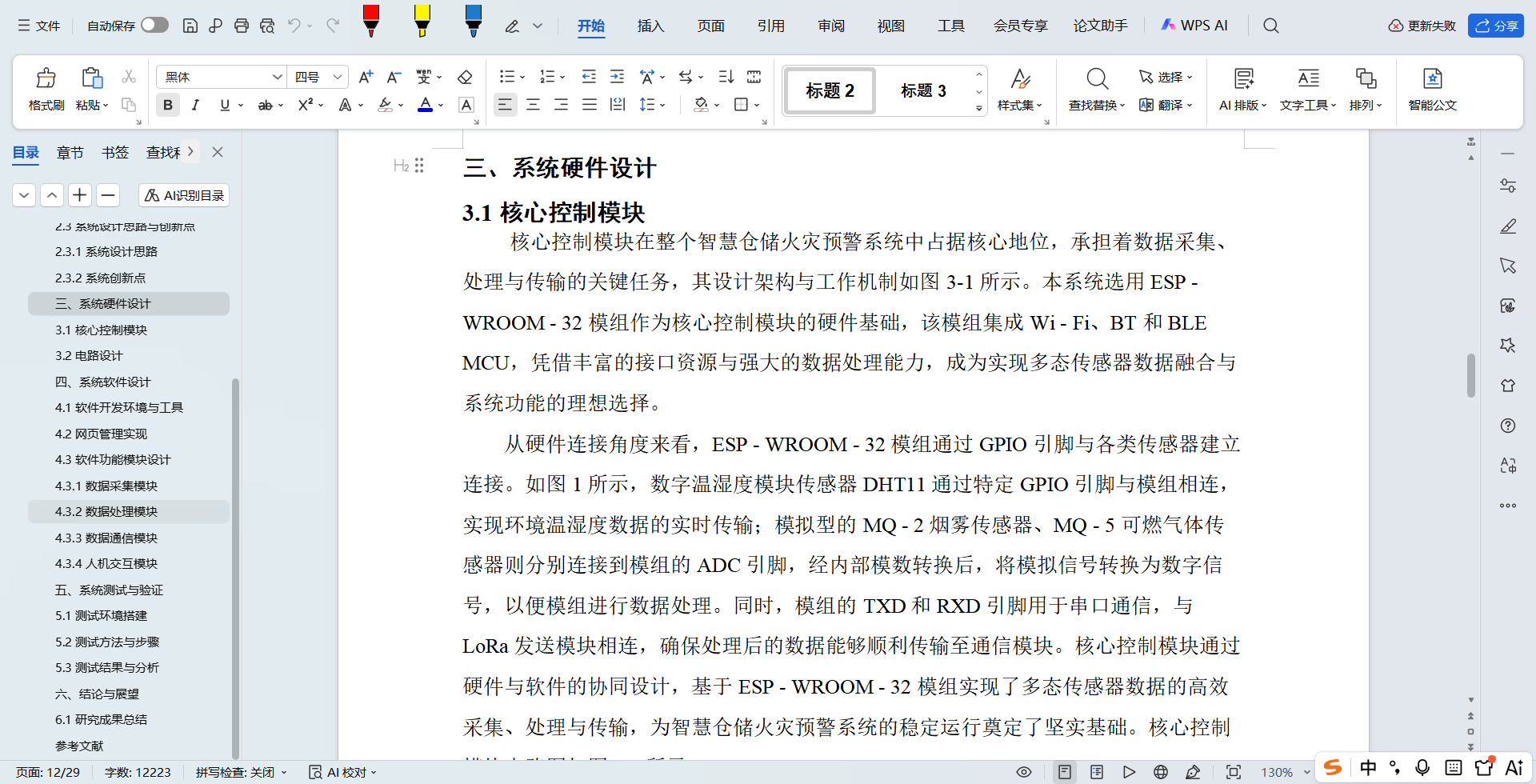Image resolution: width=1536 pixels, height=784 pixels.
Task: Select the blue marker pen
Action: (x=474, y=21)
